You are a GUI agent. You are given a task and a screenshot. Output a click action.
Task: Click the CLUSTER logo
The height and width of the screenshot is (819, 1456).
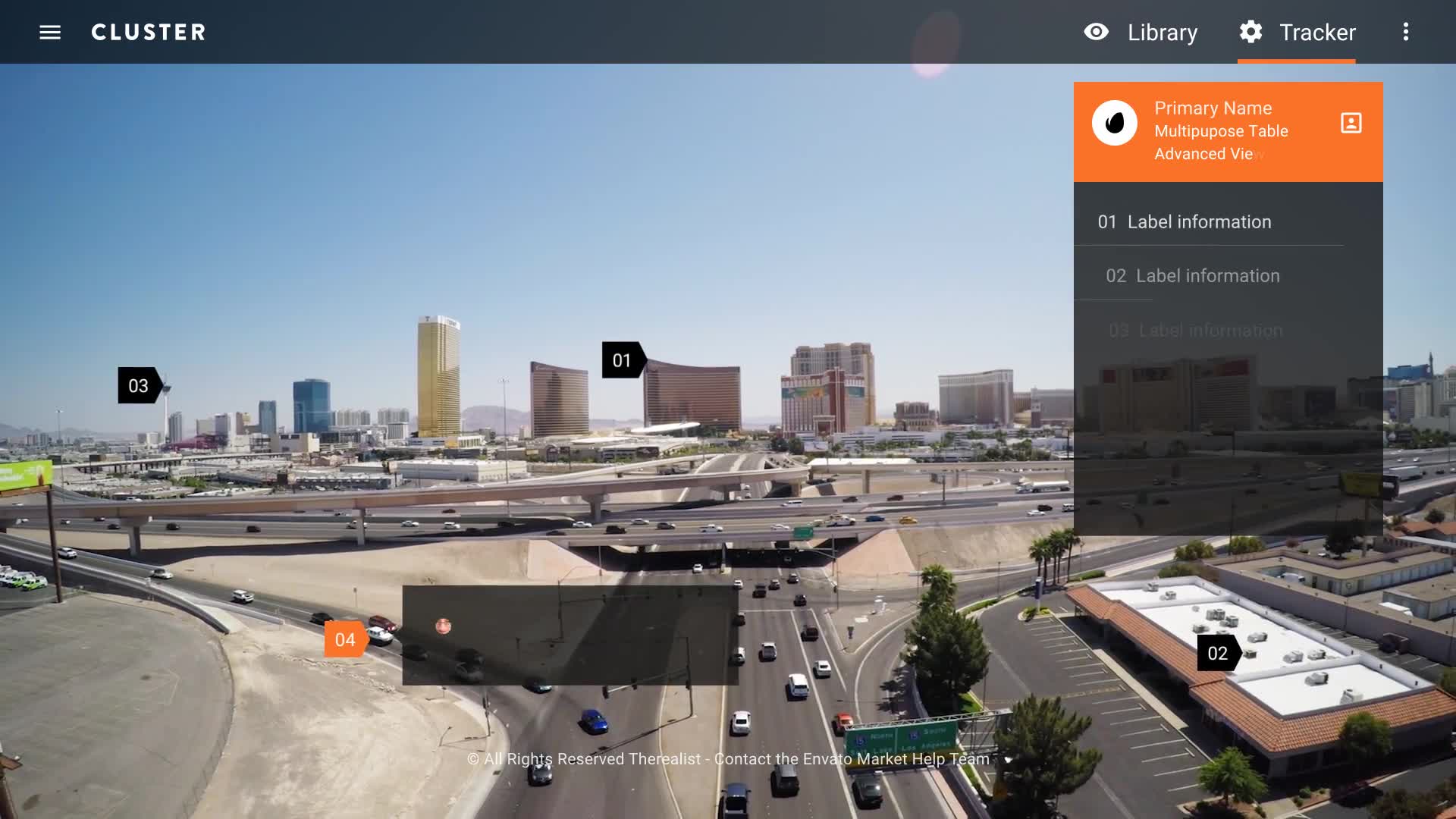coord(149,32)
